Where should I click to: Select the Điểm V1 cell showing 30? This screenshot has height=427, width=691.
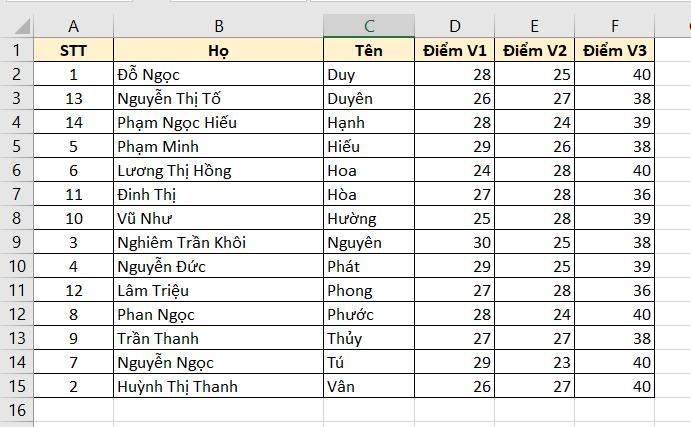(x=455, y=242)
